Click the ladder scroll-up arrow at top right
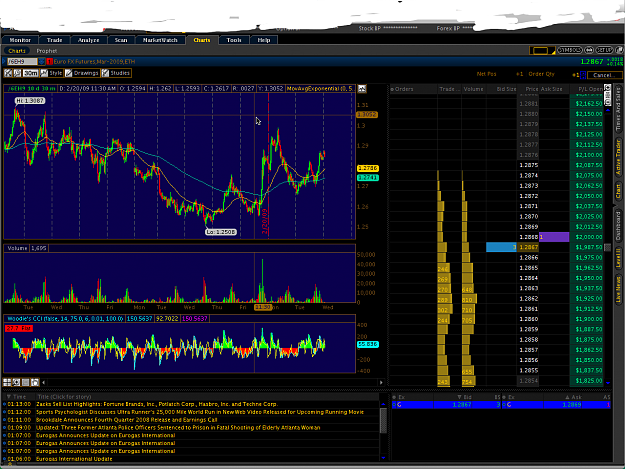 [608, 110]
